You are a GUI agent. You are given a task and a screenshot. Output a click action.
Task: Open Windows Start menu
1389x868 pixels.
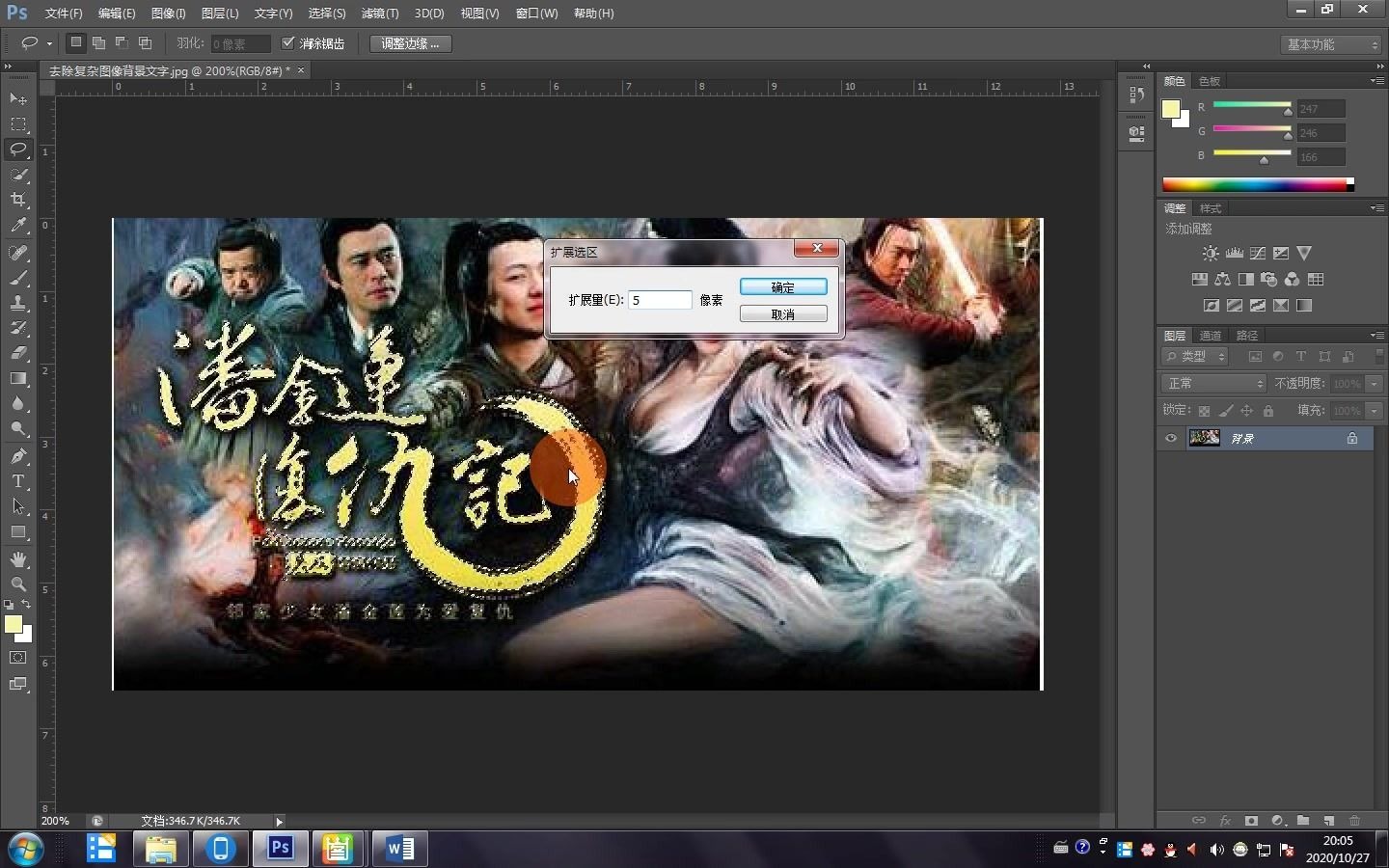[x=26, y=849]
